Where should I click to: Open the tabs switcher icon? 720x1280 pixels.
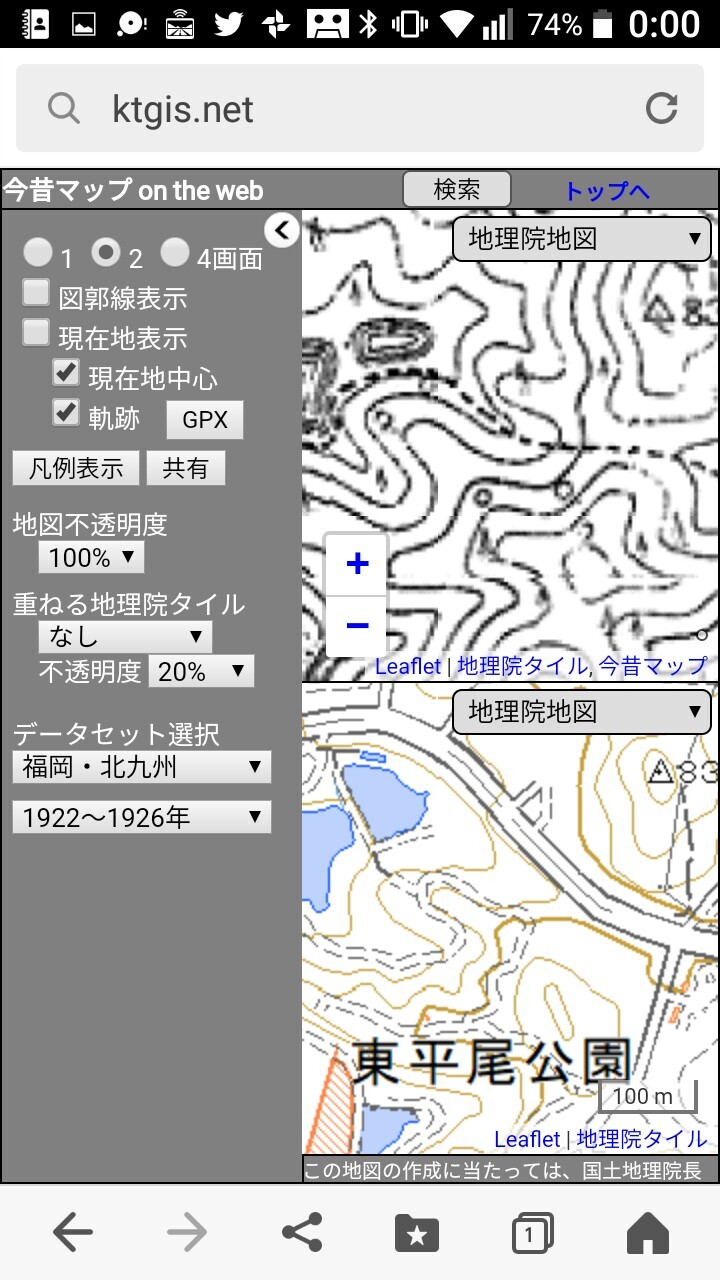pos(532,1233)
